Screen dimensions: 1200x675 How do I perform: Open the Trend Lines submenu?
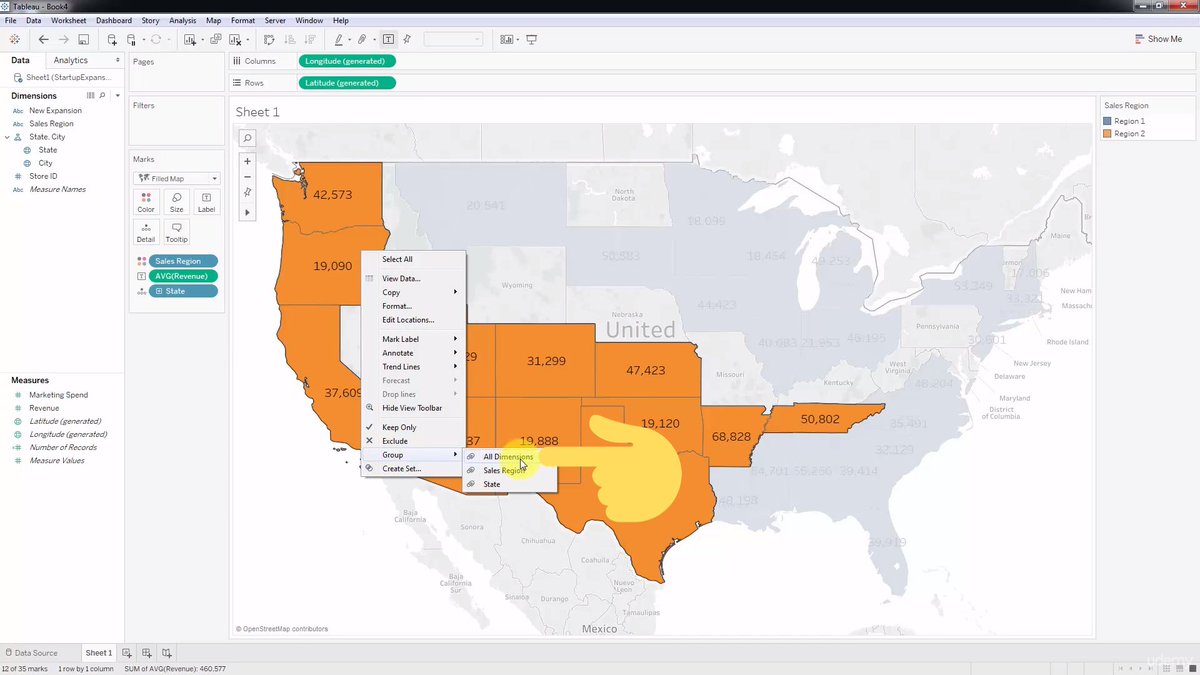tap(413, 367)
